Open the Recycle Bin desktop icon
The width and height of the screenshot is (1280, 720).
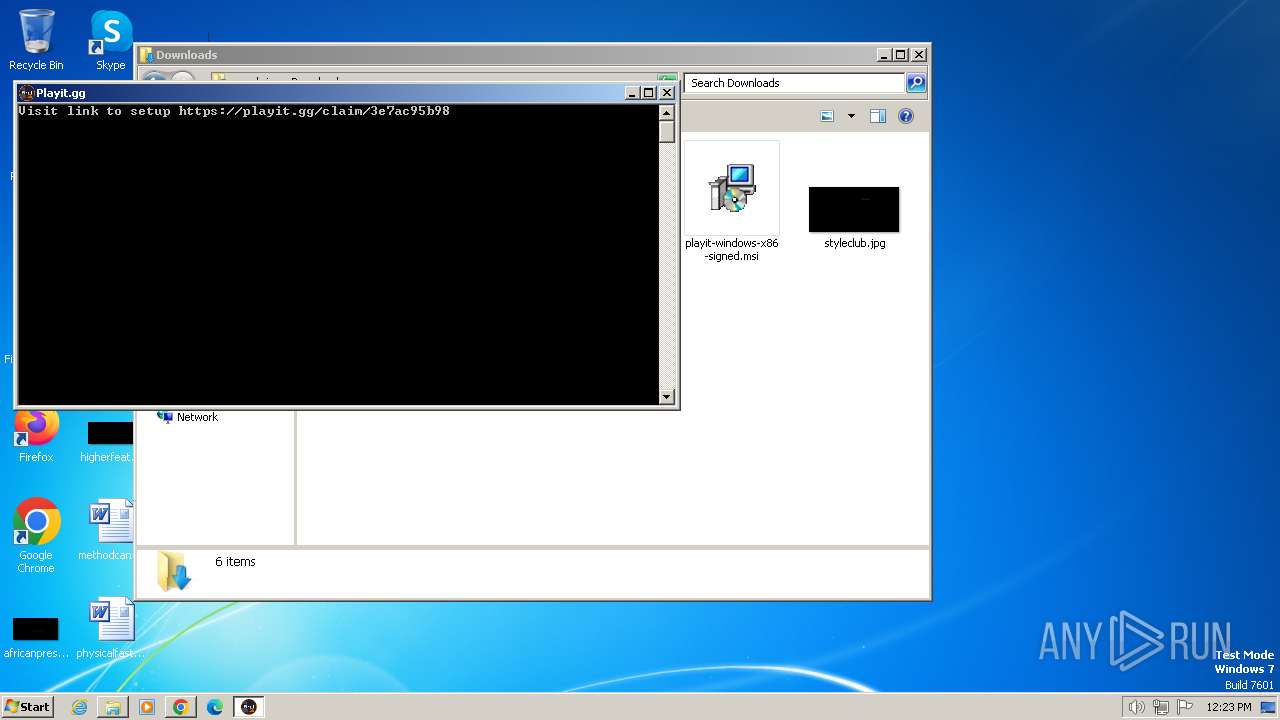(36, 40)
